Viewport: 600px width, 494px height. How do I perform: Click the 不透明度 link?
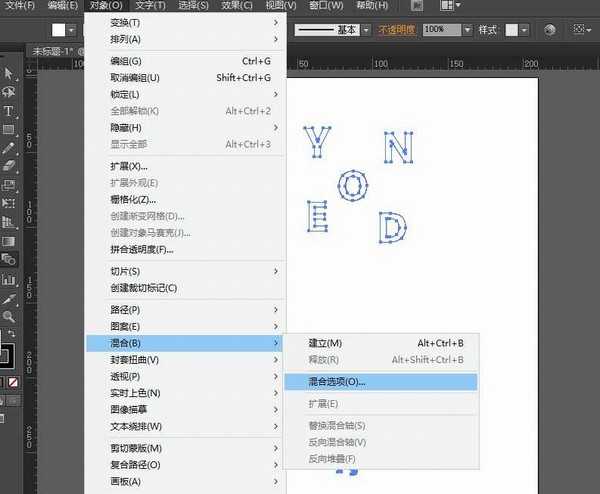coord(395,30)
